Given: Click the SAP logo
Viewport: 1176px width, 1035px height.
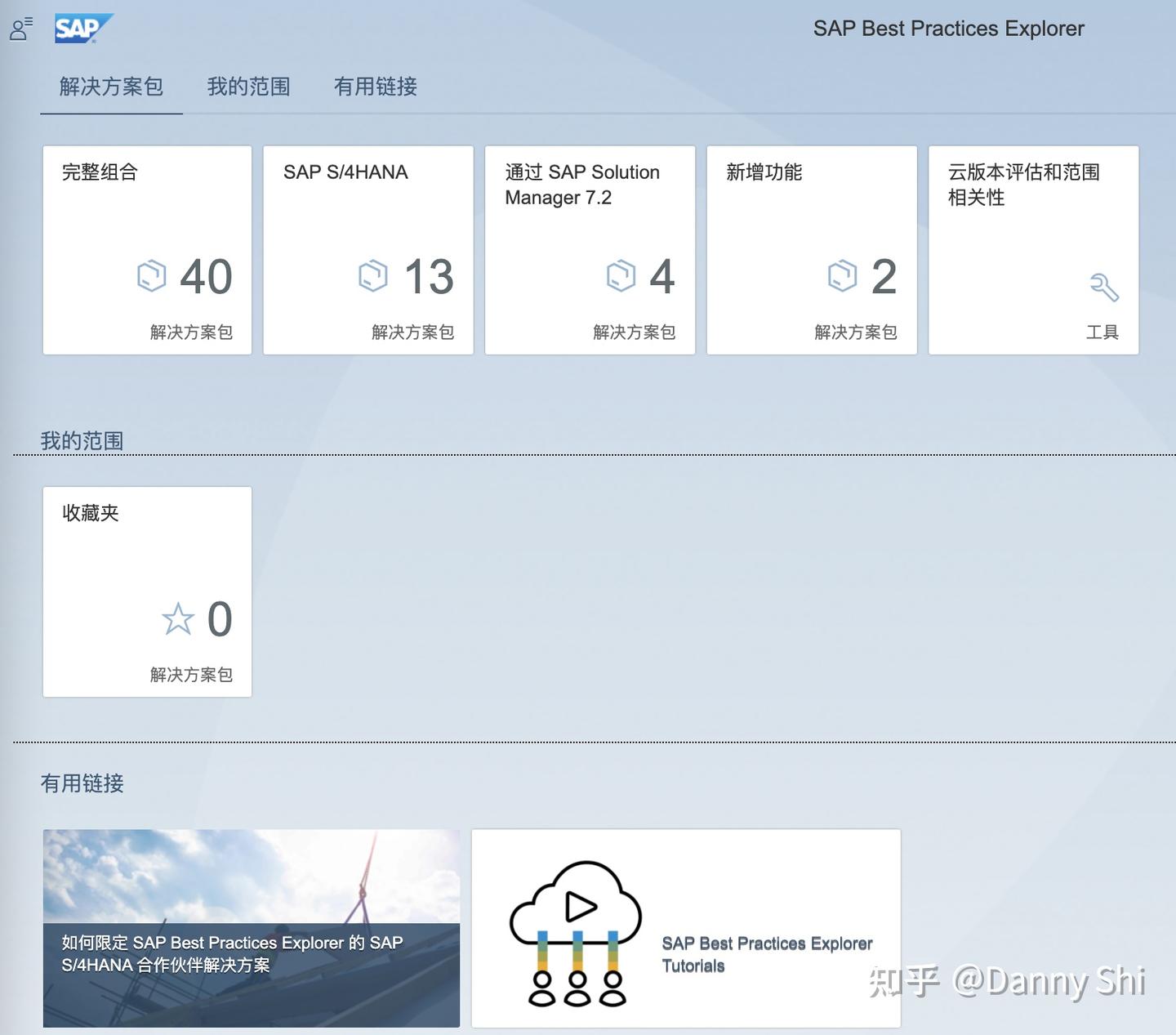Looking at the screenshot, I should (82, 26).
